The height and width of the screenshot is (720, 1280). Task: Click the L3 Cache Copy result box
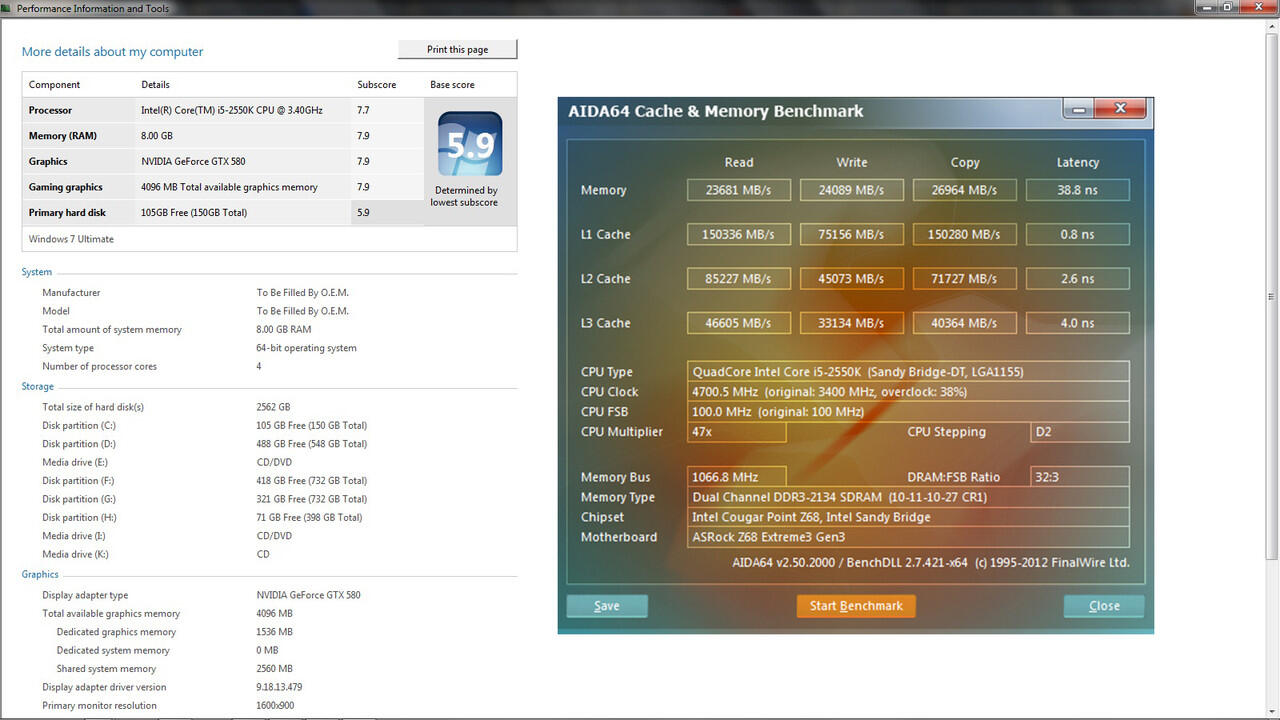(964, 323)
